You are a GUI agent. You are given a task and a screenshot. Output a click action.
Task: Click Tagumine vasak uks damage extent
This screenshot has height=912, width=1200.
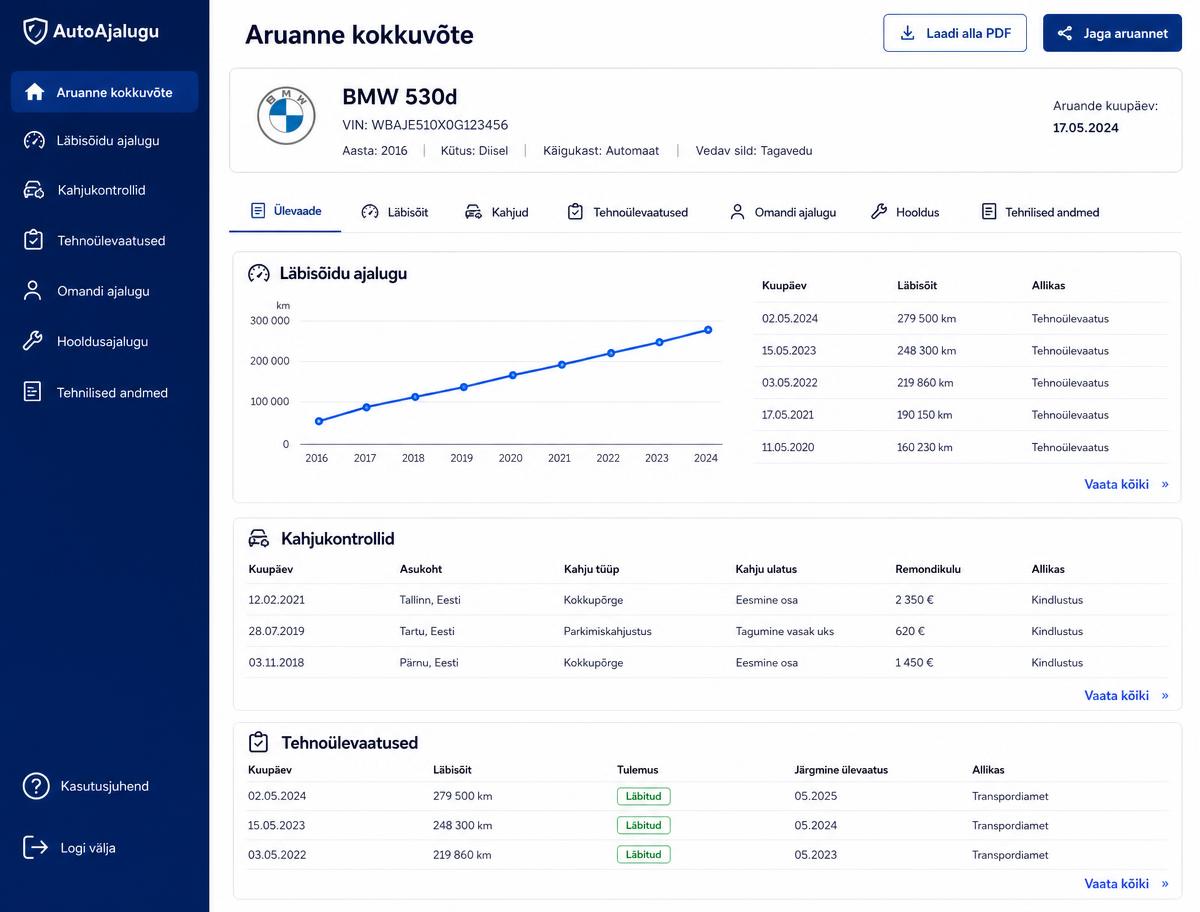click(x=785, y=631)
